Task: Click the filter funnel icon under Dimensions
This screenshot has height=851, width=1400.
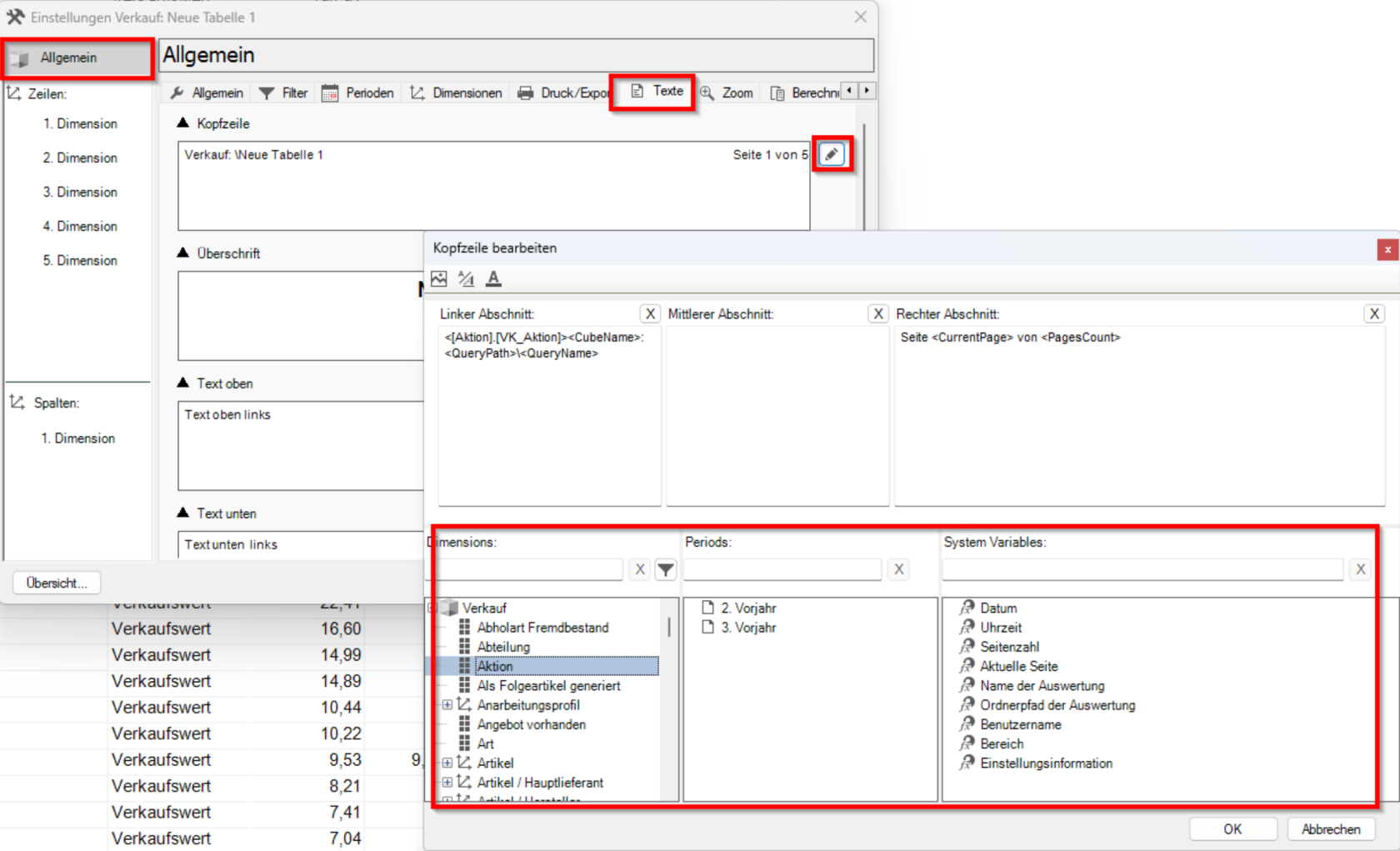Action: pyautogui.click(x=665, y=569)
